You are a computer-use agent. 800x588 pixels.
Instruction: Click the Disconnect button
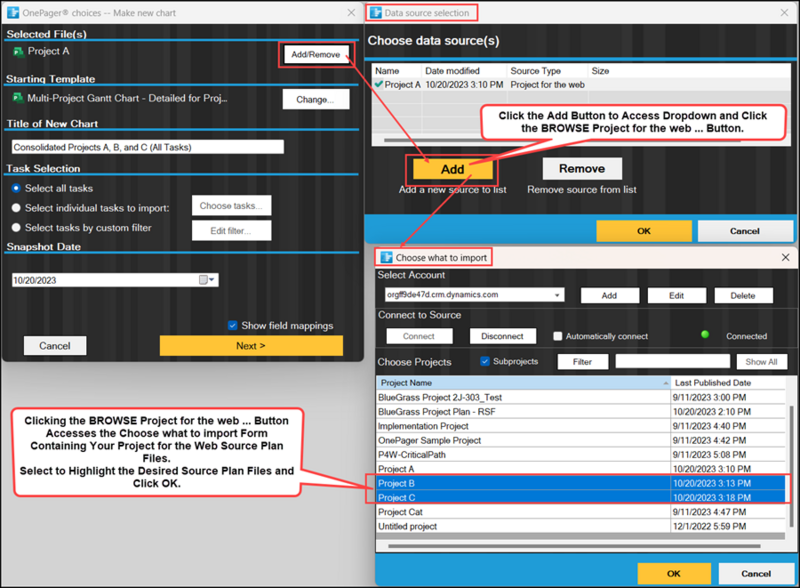point(503,336)
